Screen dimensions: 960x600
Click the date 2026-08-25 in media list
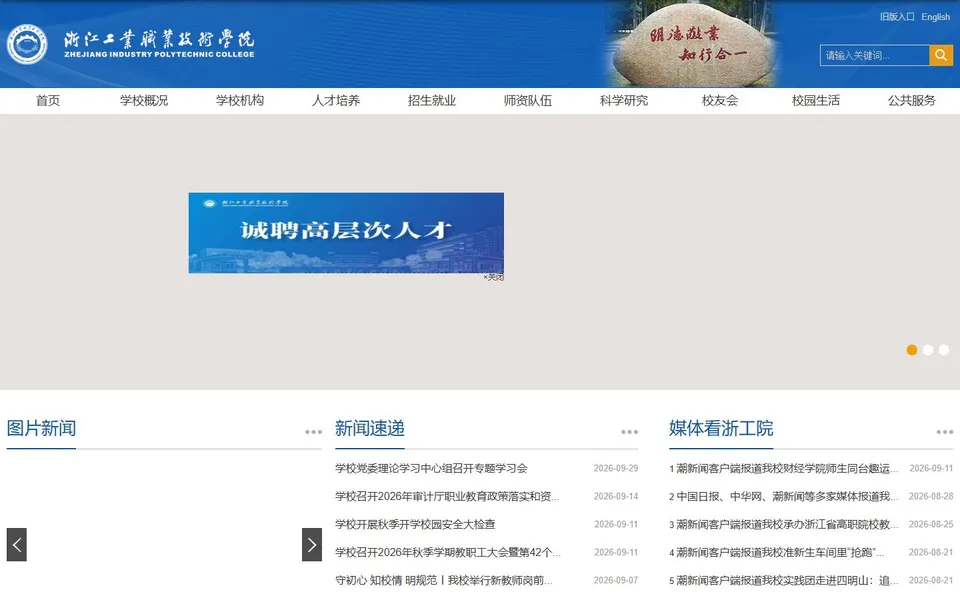pyautogui.click(x=931, y=524)
